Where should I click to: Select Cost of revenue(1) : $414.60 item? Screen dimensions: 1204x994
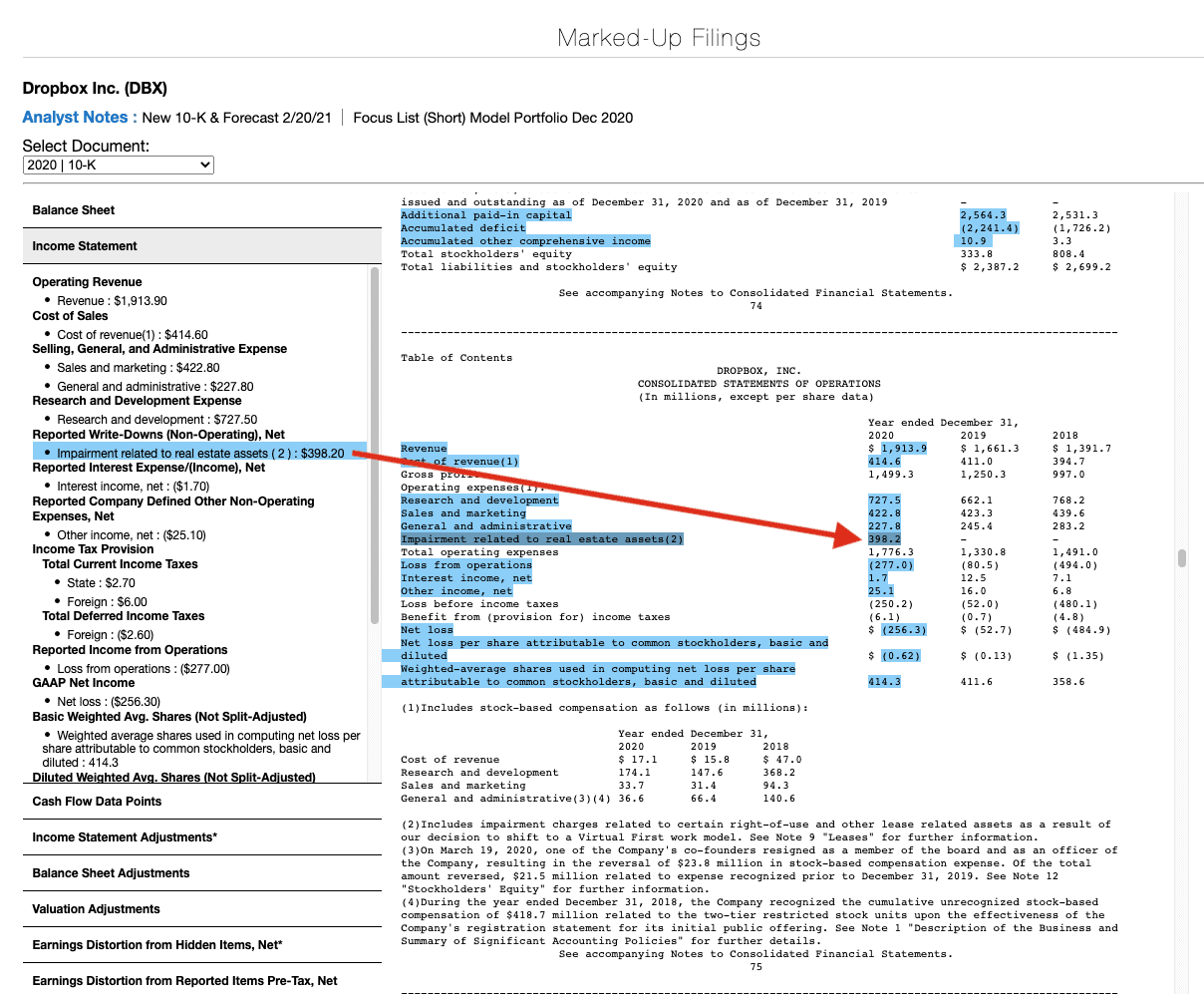point(133,335)
